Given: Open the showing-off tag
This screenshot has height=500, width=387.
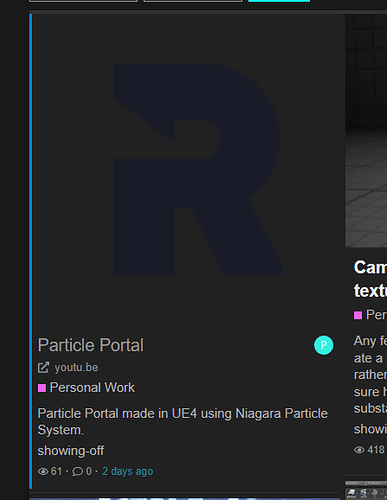Looking at the screenshot, I should coord(71,451).
